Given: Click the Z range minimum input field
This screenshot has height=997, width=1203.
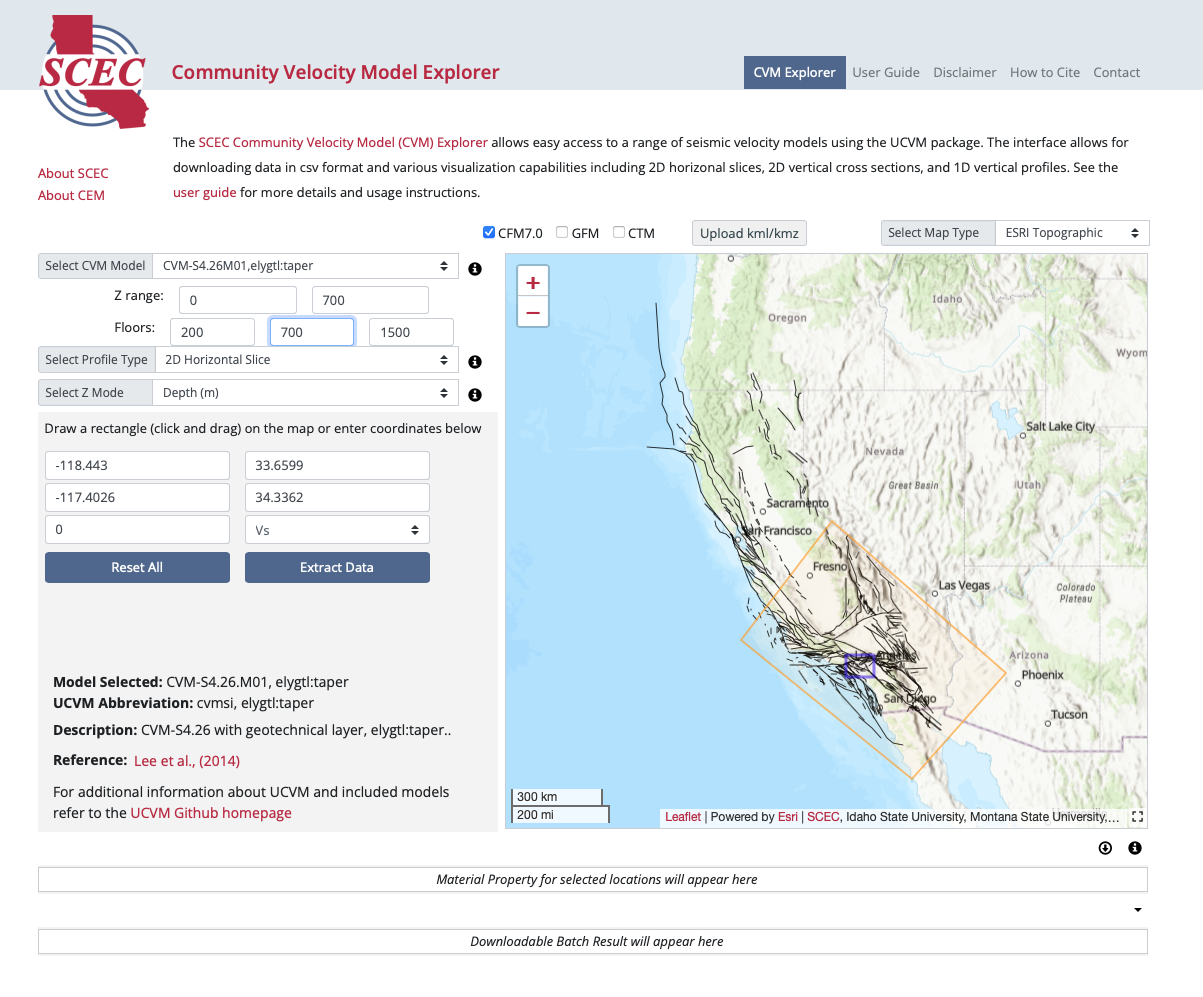Looking at the screenshot, I should (x=238, y=300).
